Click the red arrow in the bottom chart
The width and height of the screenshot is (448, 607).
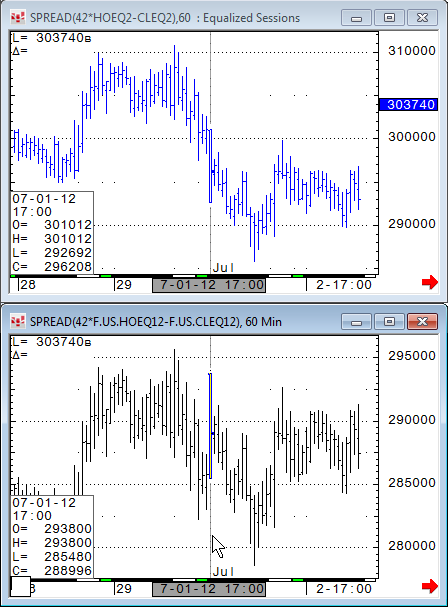(x=430, y=586)
